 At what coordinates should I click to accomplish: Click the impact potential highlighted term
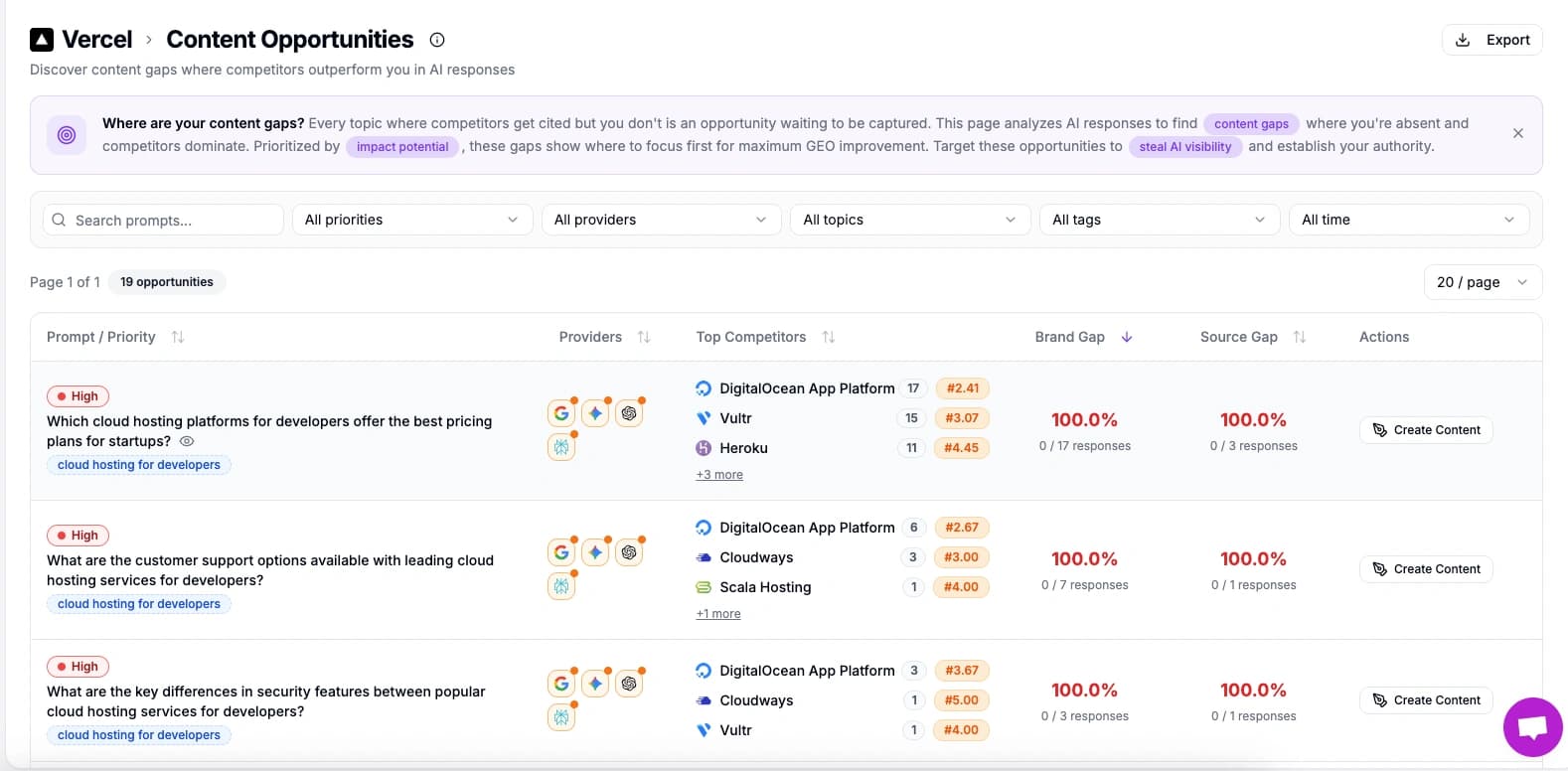tap(402, 147)
